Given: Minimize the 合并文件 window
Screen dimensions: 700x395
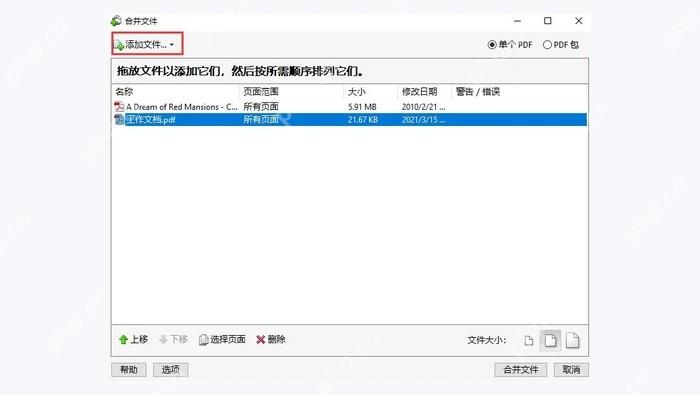Looking at the screenshot, I should (517, 21).
